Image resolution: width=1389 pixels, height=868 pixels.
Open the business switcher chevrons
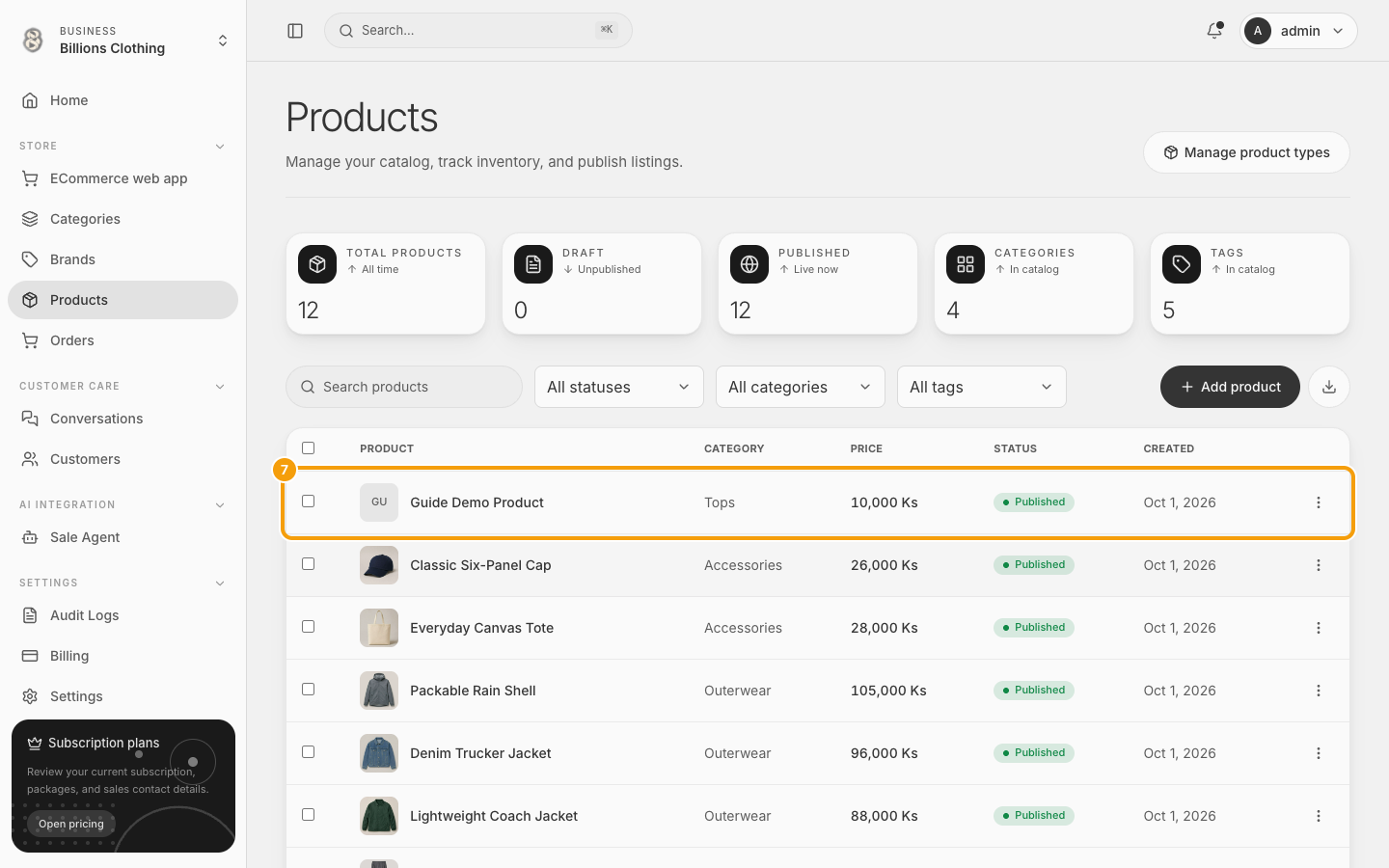(223, 41)
